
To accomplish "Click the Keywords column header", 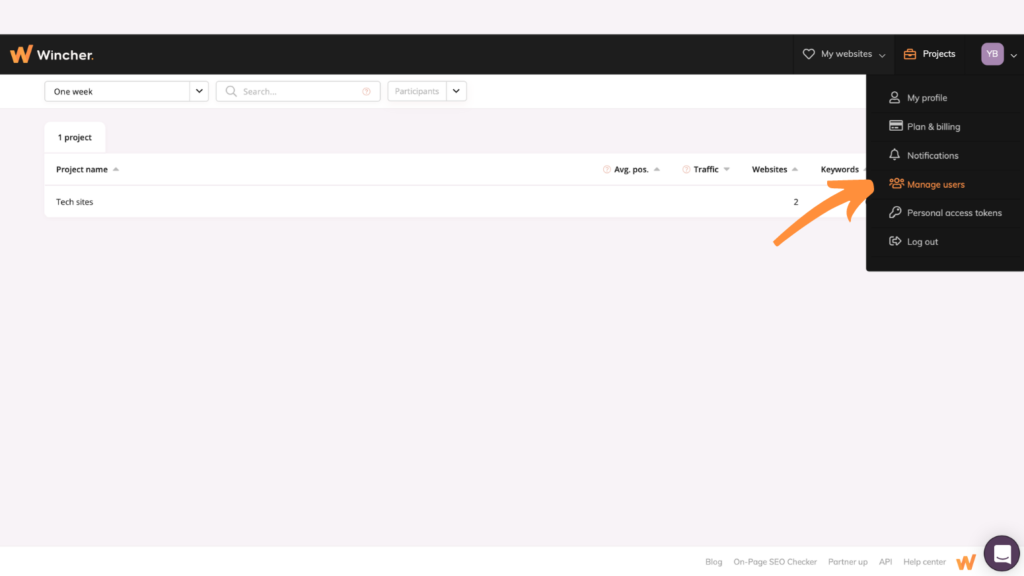I will 840,170.
